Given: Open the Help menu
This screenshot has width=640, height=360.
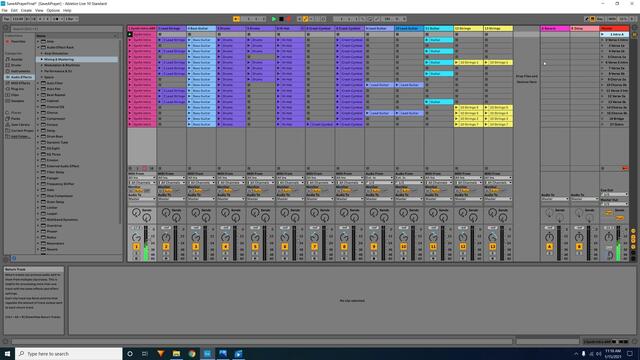Looking at the screenshot, I should [67, 10].
